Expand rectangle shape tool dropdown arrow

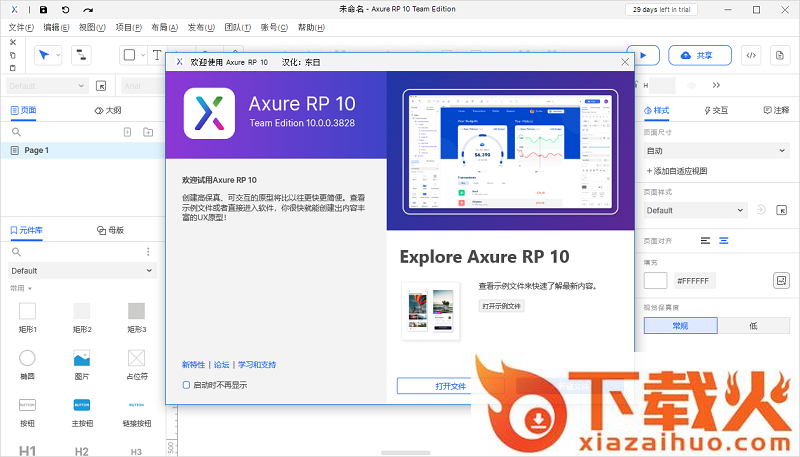143,55
